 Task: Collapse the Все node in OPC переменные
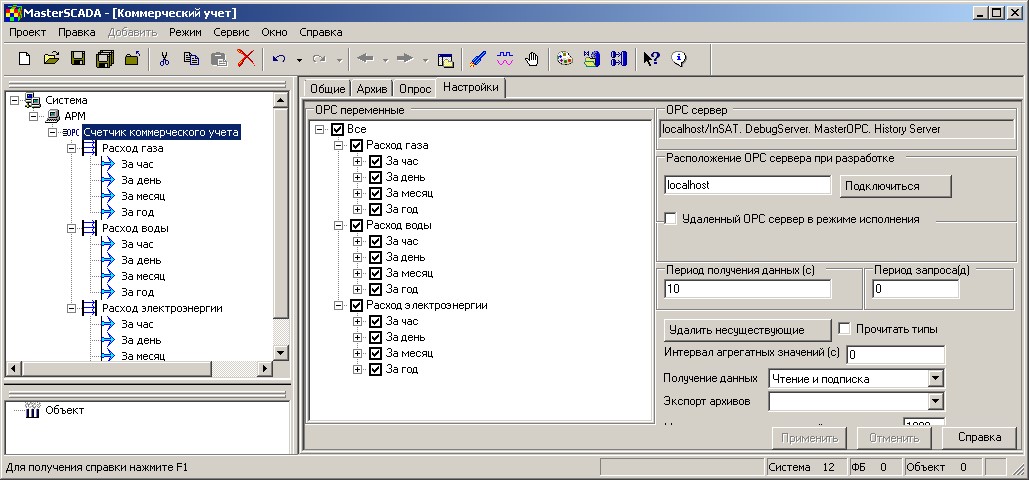(320, 129)
